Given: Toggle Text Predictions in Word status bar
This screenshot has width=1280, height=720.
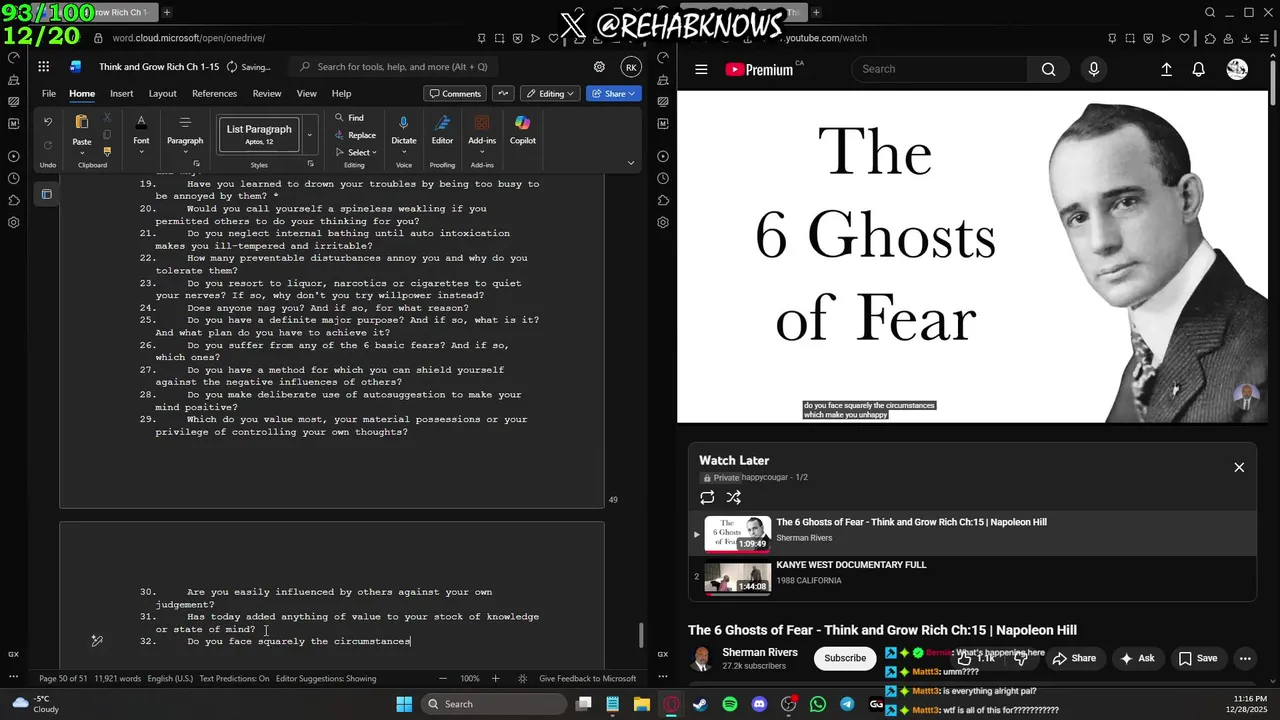Looking at the screenshot, I should (x=234, y=678).
